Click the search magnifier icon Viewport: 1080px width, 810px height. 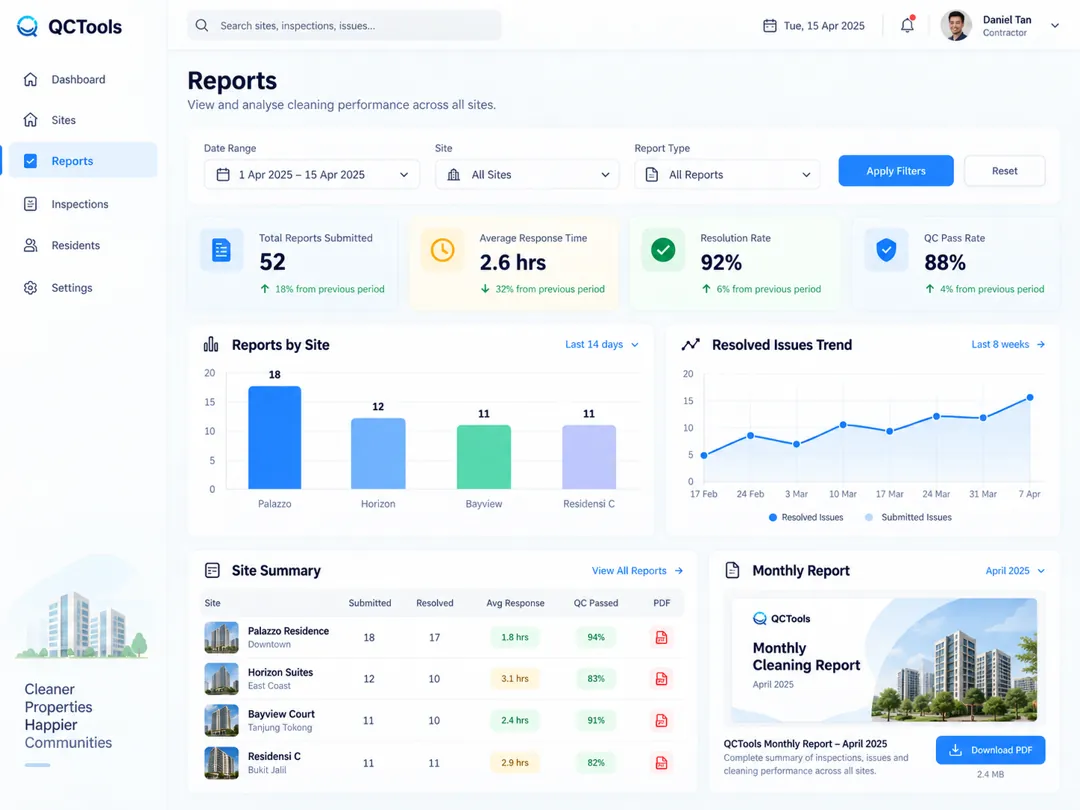pos(202,25)
